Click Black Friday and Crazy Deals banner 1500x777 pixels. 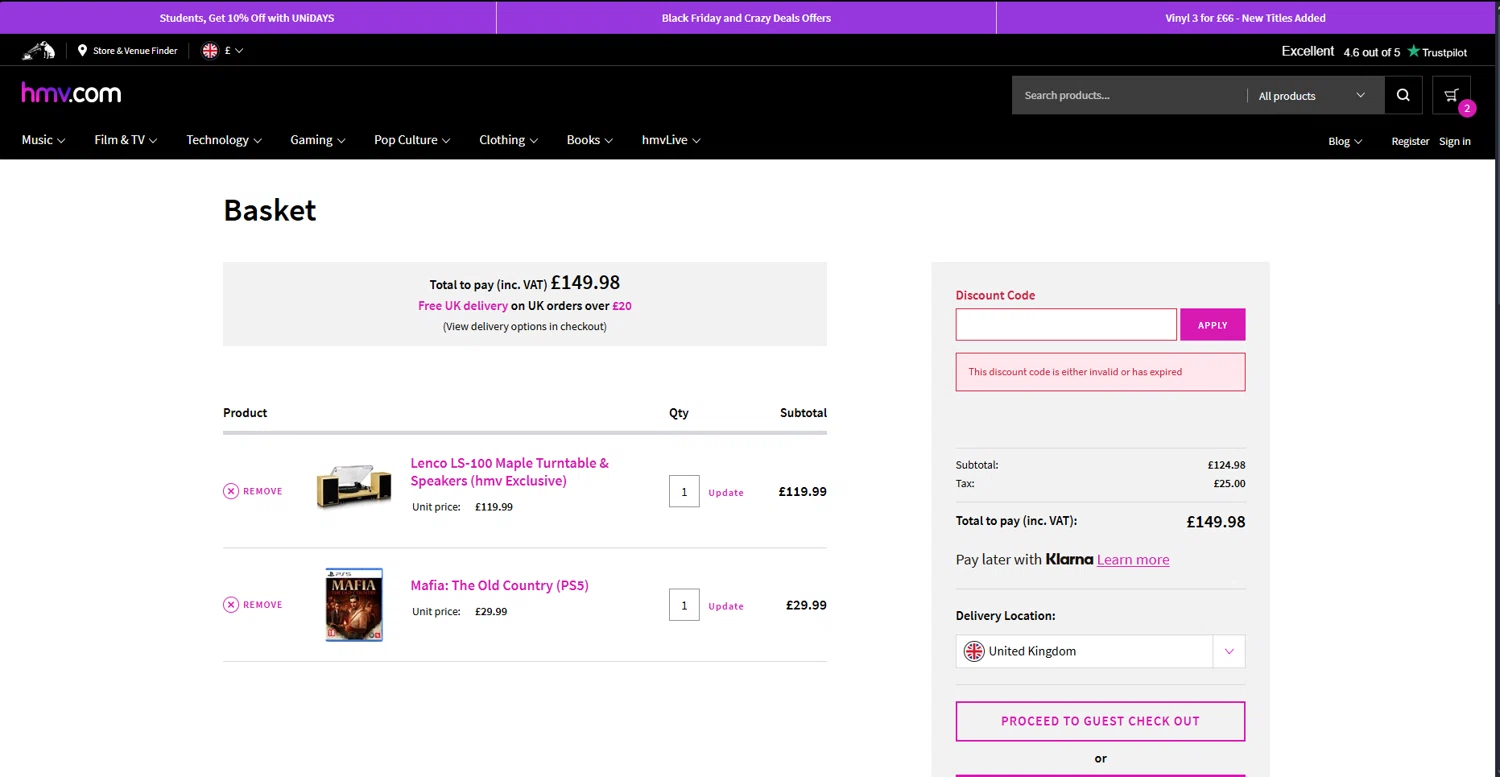click(x=746, y=18)
